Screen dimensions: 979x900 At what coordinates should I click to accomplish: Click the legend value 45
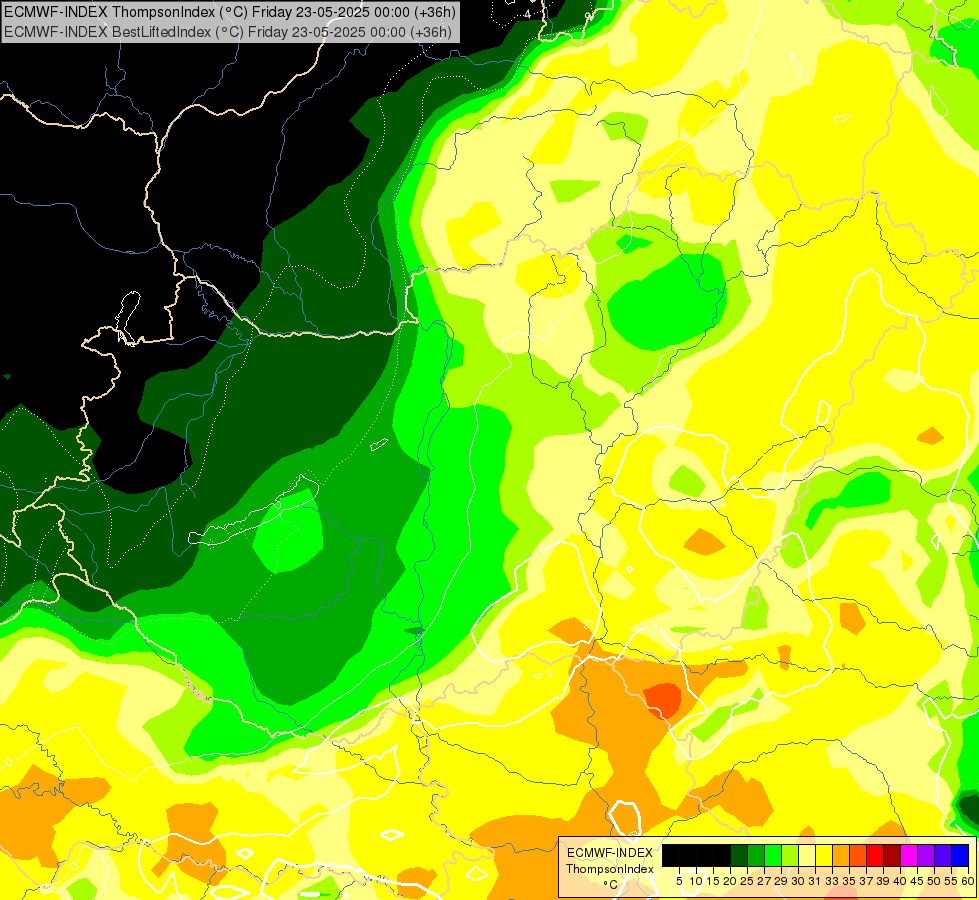(917, 881)
